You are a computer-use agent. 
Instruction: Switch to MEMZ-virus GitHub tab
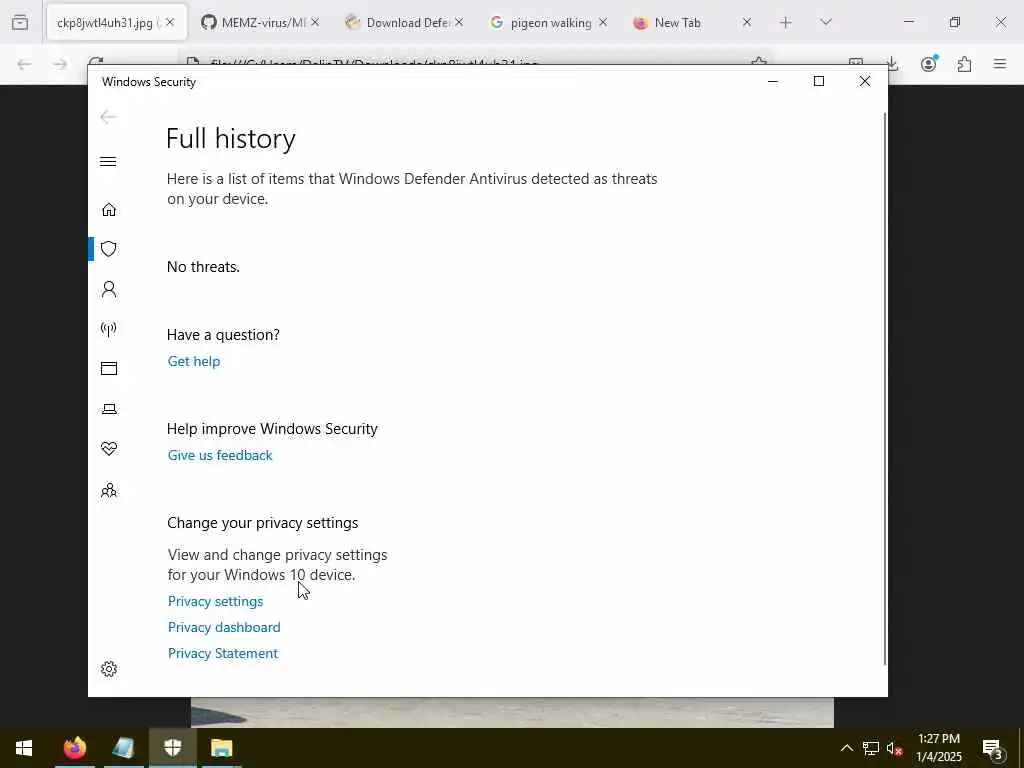253,23
